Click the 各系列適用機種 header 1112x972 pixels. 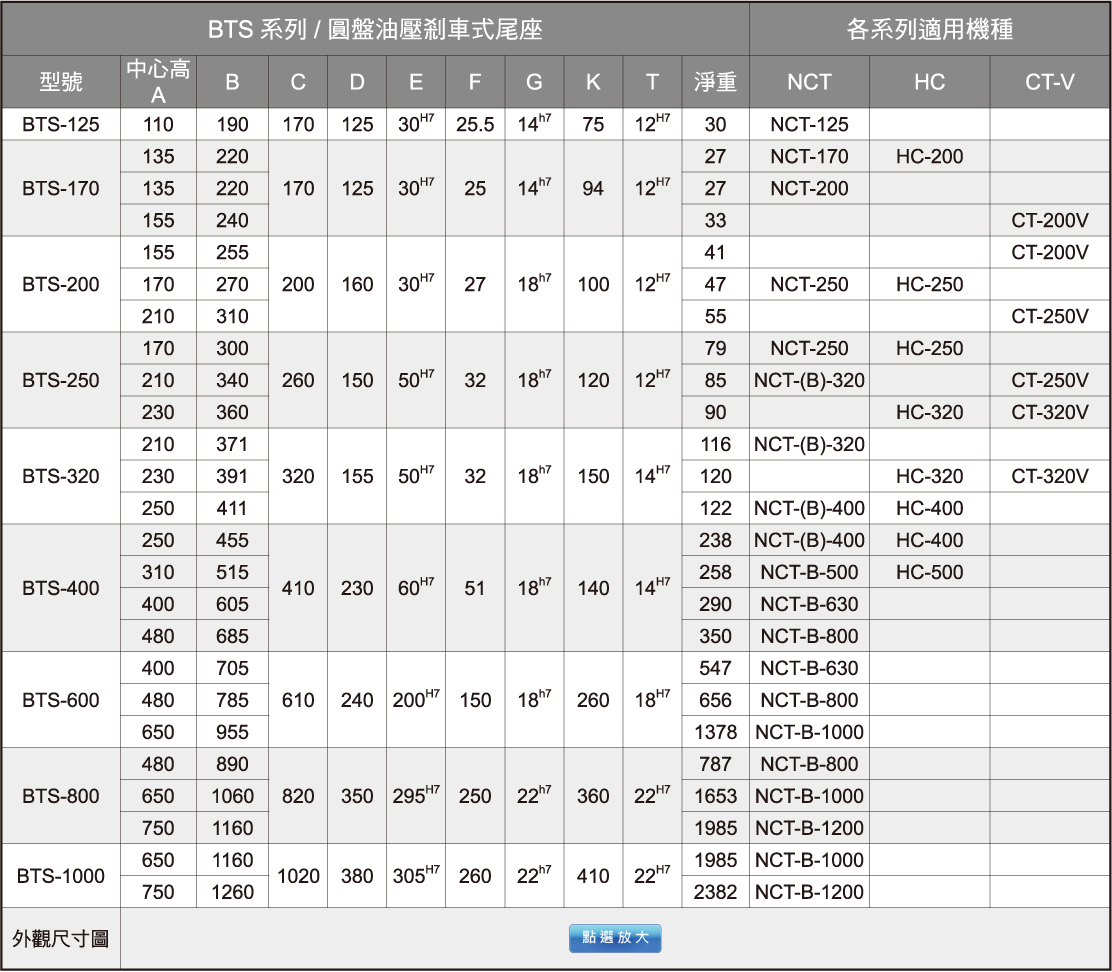point(930,29)
